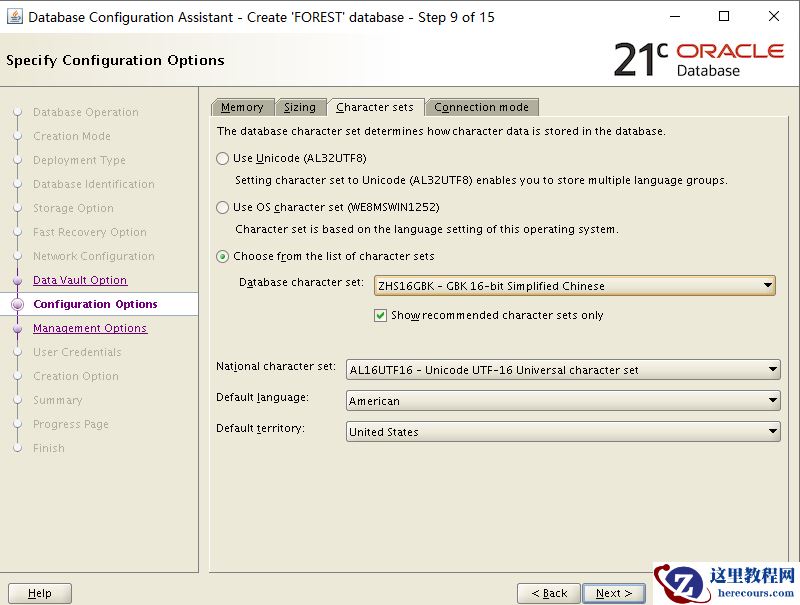The image size is (800, 605).
Task: Click the 'Database character set:' label
Action: [x=302, y=282]
